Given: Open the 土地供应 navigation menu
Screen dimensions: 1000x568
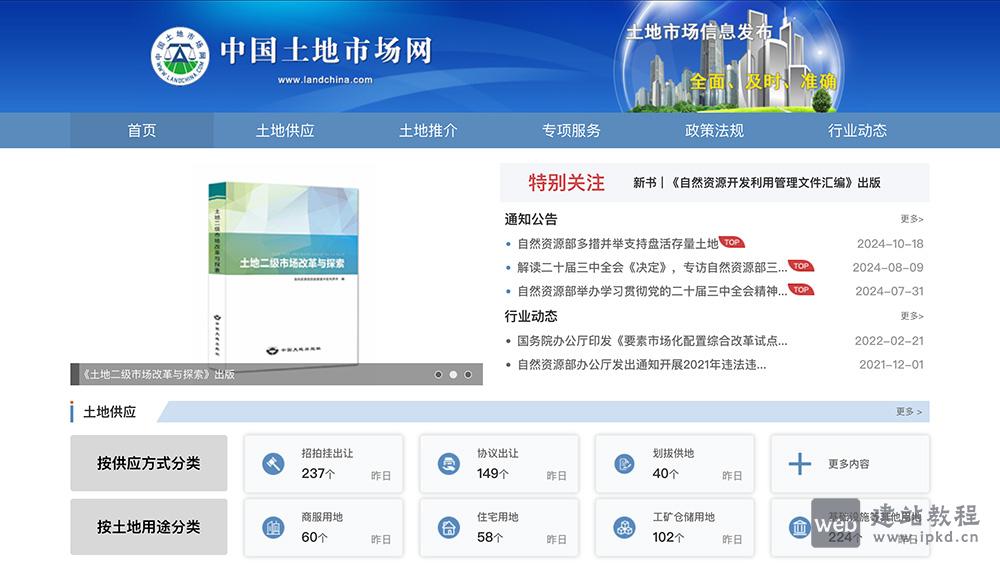Looking at the screenshot, I should 285,131.
